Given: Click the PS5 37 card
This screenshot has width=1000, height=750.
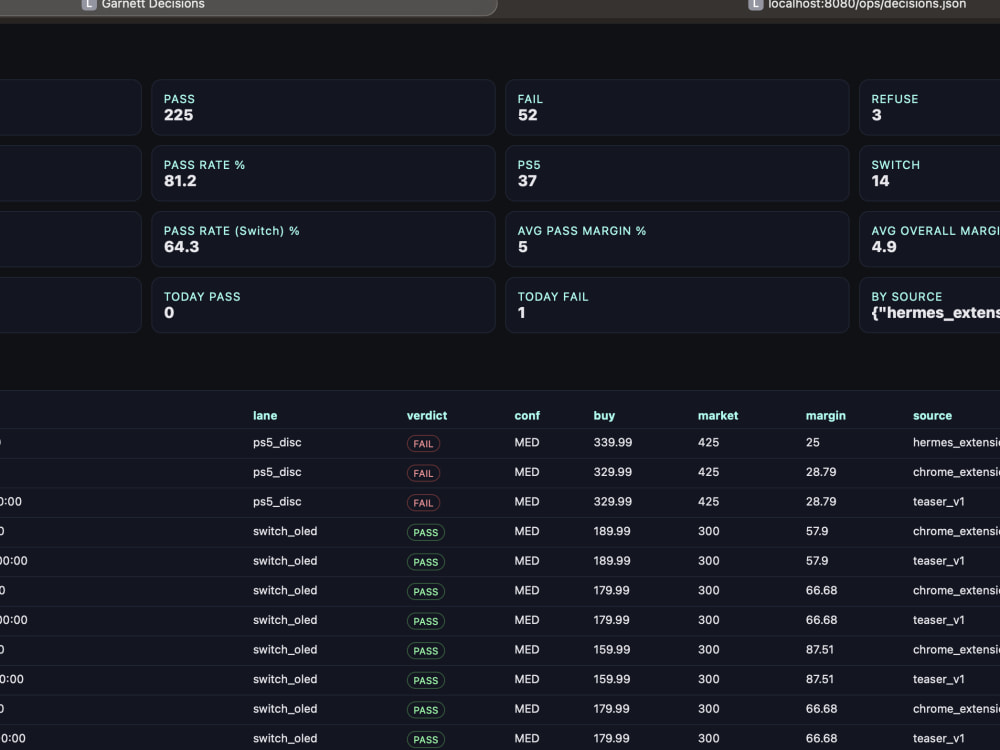Looking at the screenshot, I should click(x=677, y=173).
